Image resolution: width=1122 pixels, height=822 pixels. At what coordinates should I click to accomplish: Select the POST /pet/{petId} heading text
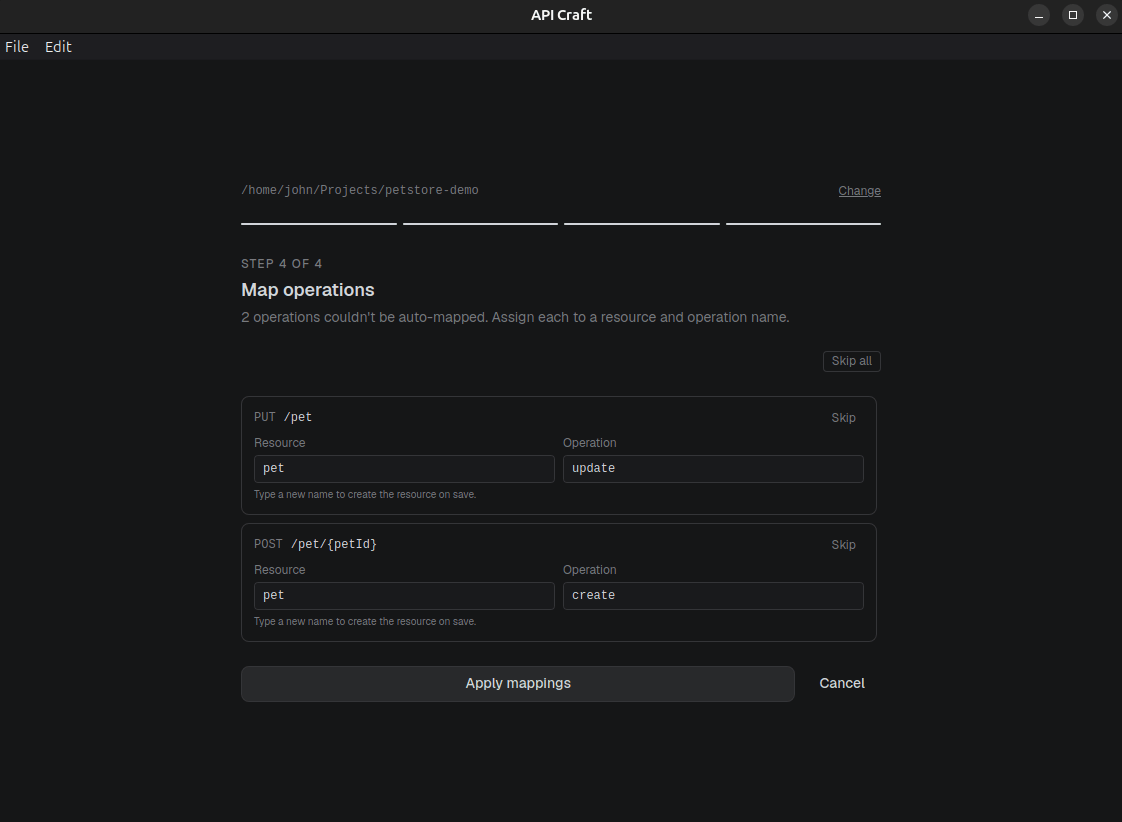pyautogui.click(x=316, y=544)
